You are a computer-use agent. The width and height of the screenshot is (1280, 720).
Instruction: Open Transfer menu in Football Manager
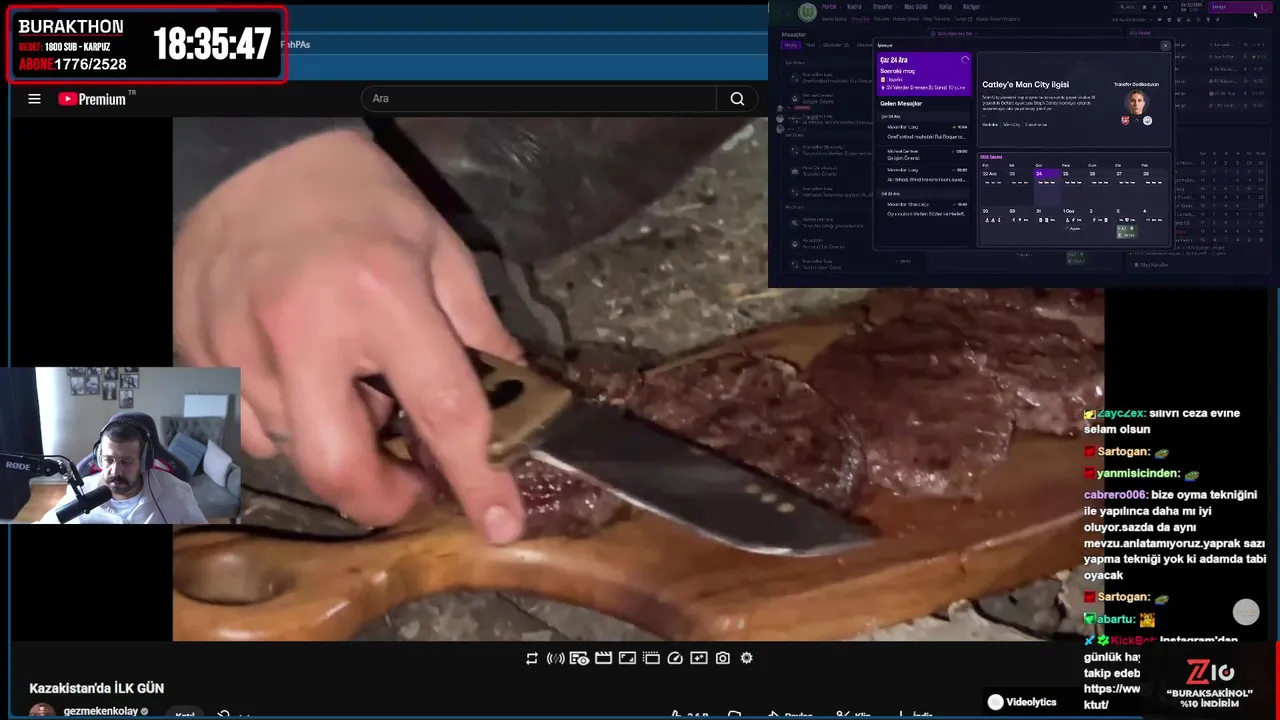point(882,7)
